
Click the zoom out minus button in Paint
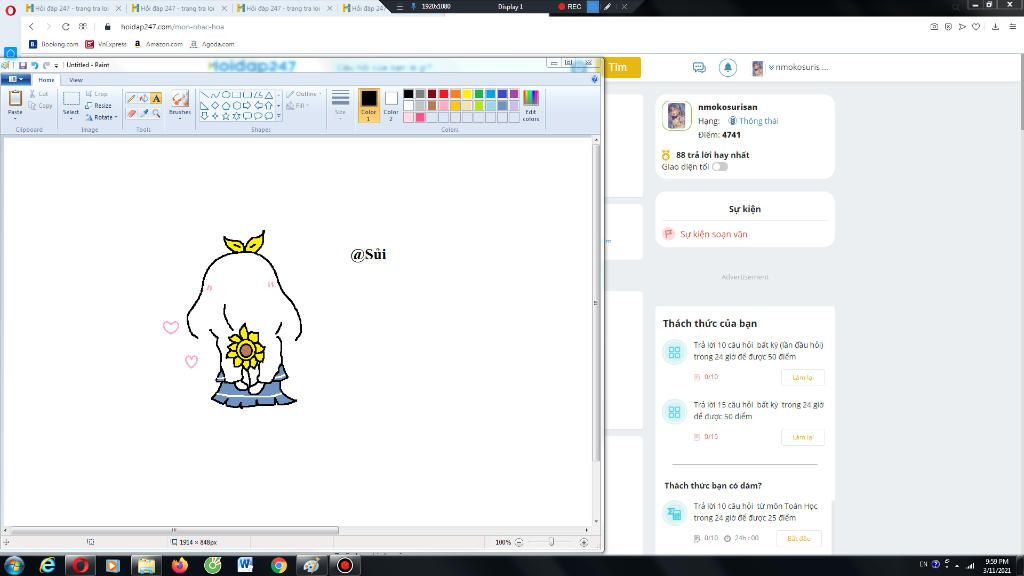point(519,543)
